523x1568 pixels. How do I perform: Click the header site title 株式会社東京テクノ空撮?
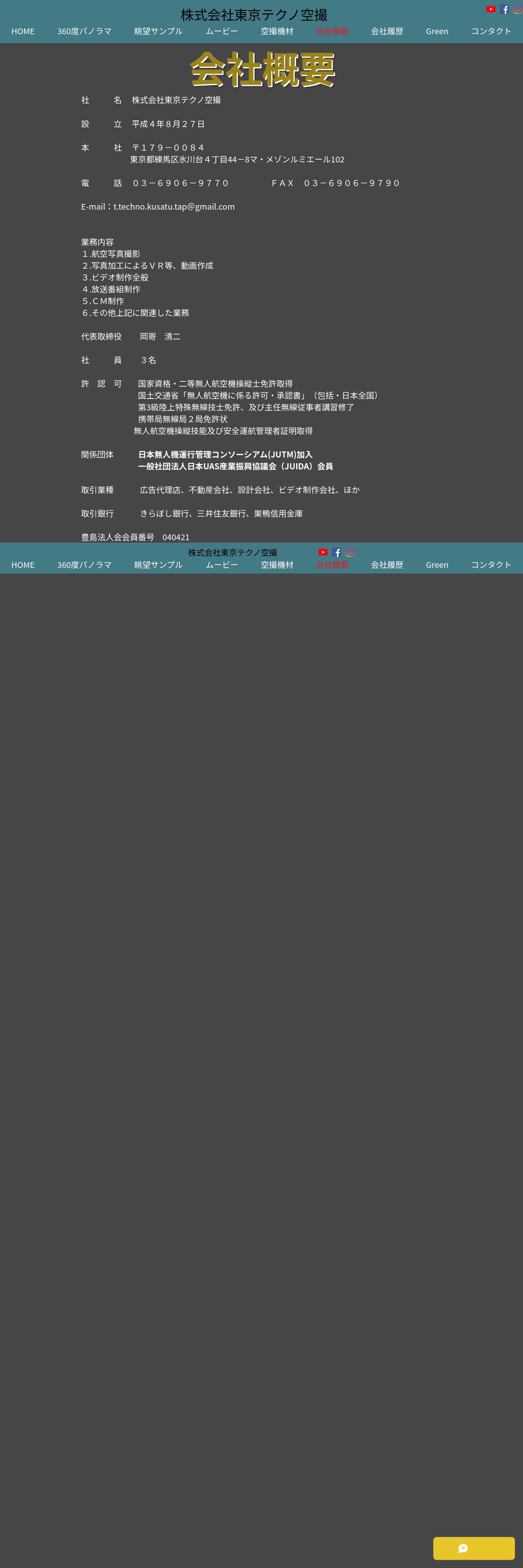[x=254, y=15]
